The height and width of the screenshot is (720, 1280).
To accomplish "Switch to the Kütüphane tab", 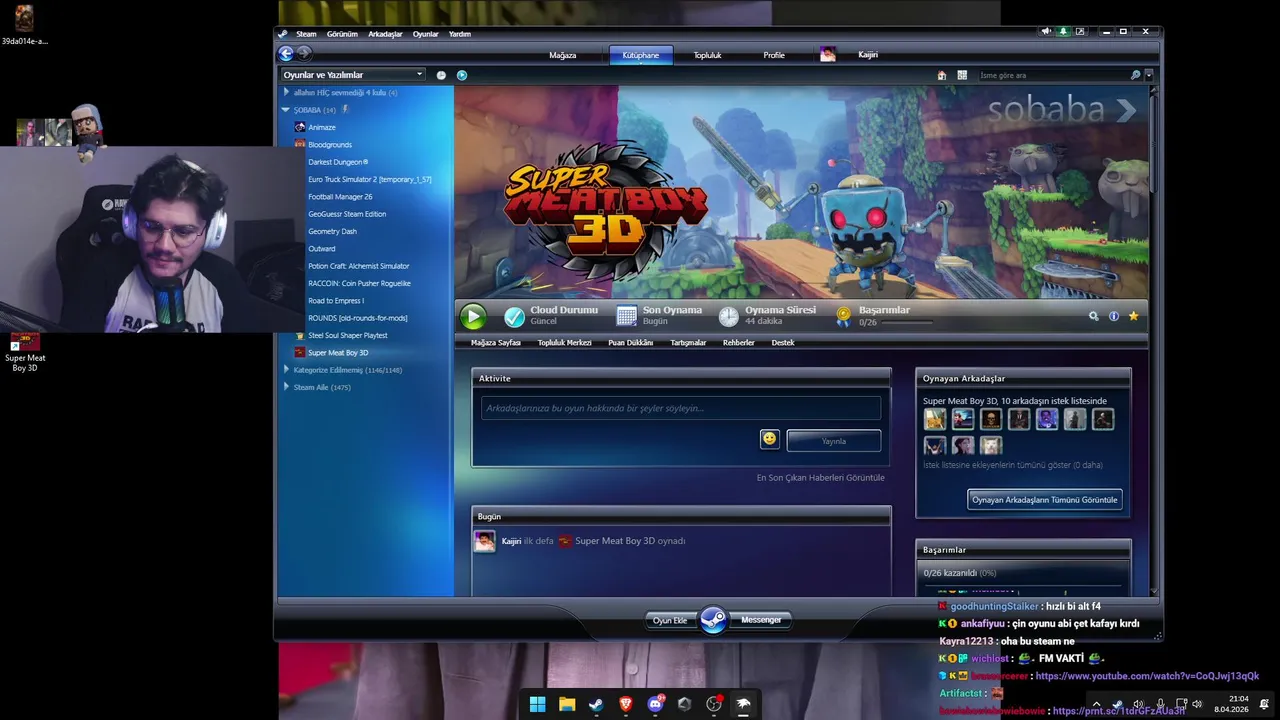I will 641,55.
